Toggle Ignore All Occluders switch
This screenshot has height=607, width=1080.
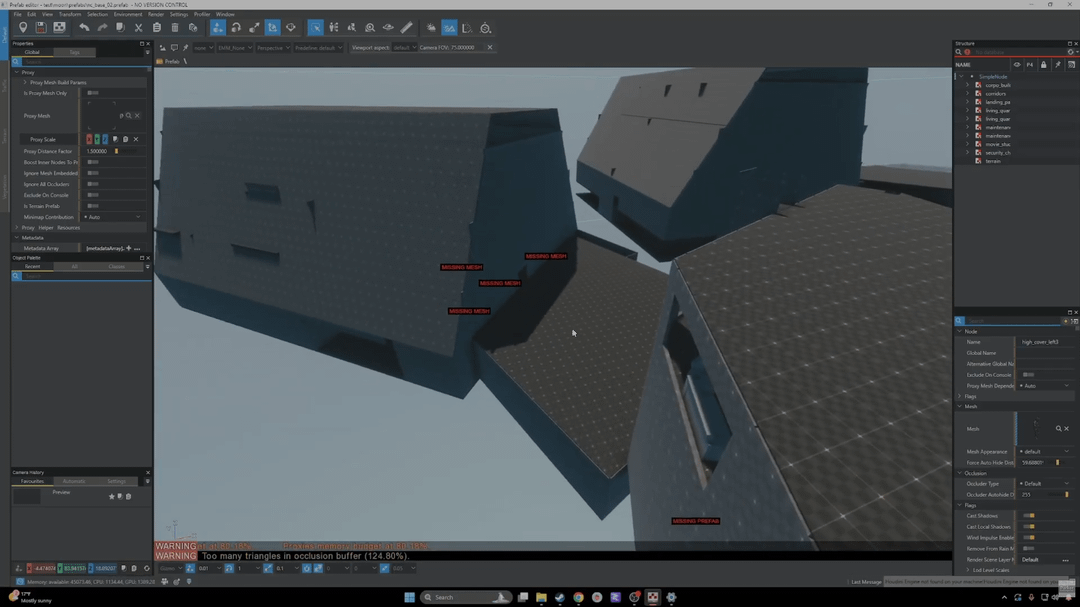pyautogui.click(x=93, y=184)
